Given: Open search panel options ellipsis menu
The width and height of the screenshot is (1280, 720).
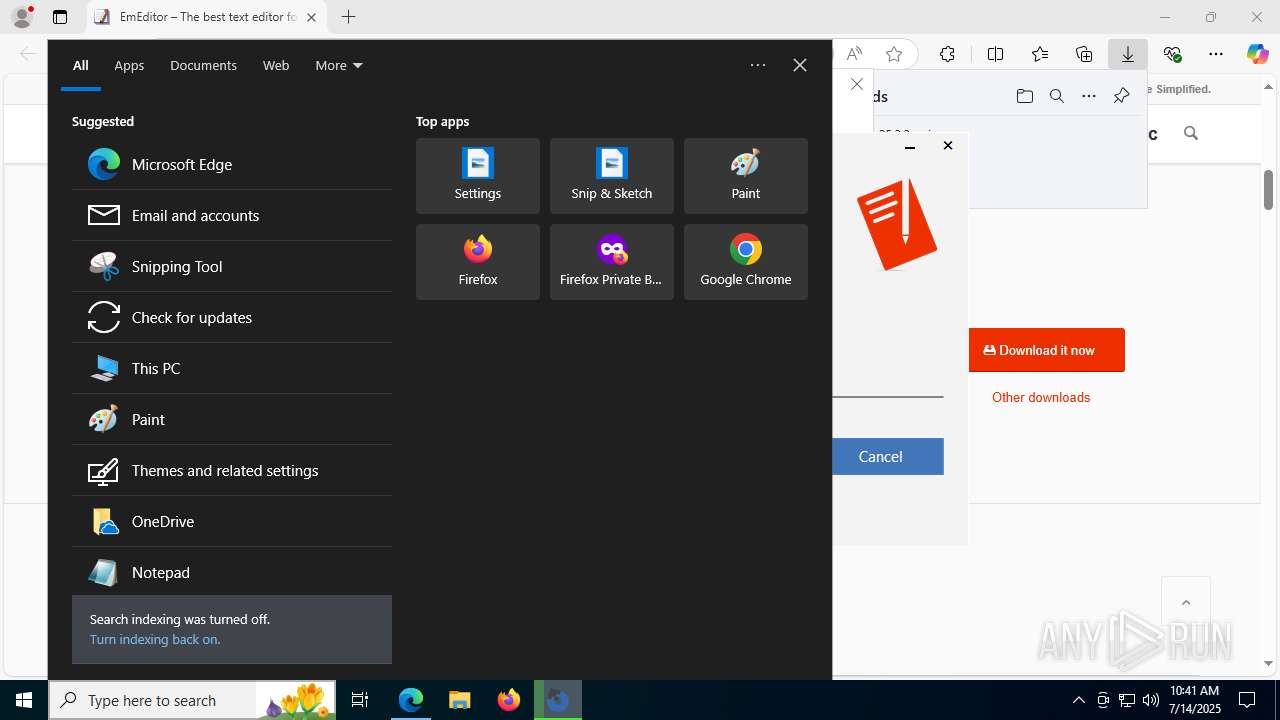Looking at the screenshot, I should click(x=758, y=65).
